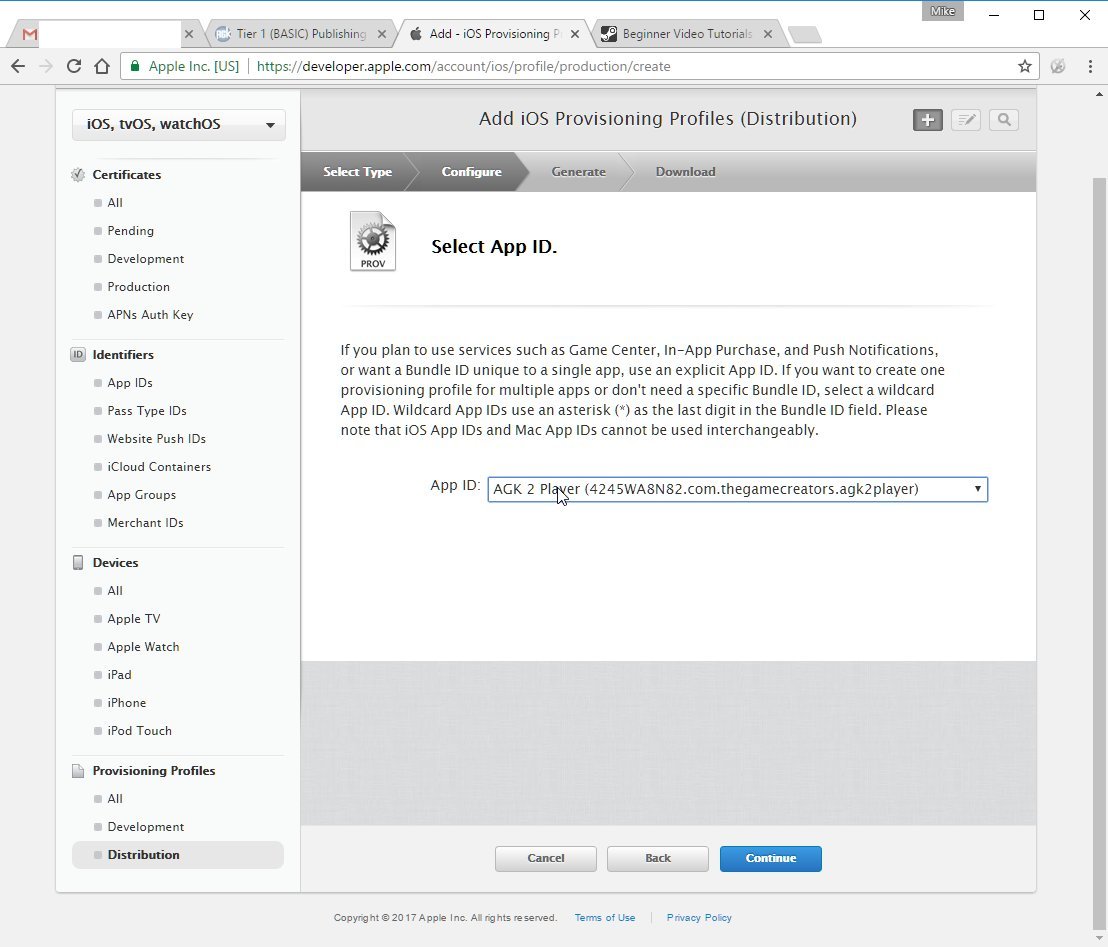Viewport: 1108px width, 947px height.
Task: Close the Gmail tab
Action: tap(189, 34)
